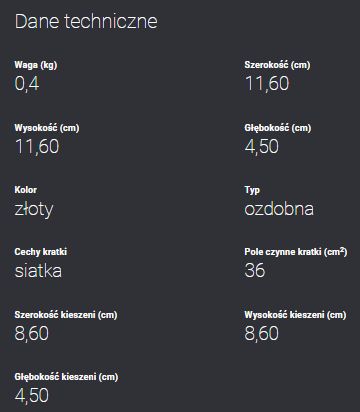Screen dimensions: 360x412
Task: Click the Dane techniczne heading
Action: click(86, 21)
